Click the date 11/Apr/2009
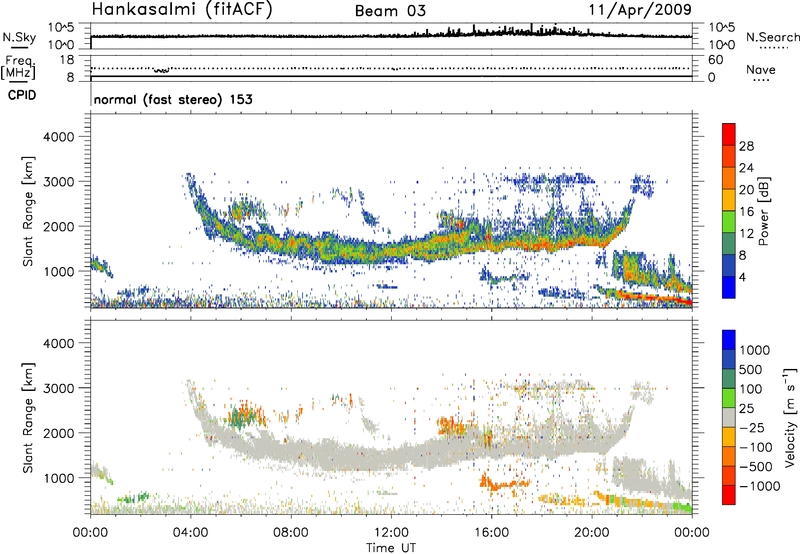Image resolution: width=800 pixels, height=554 pixels. coord(640,10)
